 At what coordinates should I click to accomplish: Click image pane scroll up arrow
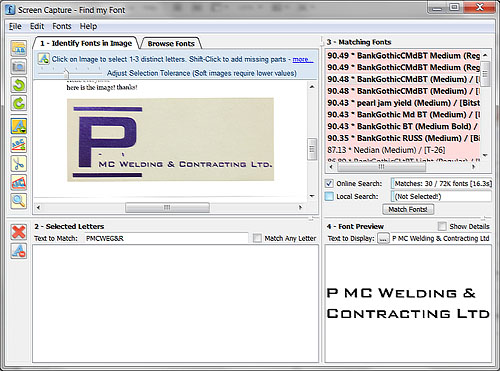tap(312, 87)
